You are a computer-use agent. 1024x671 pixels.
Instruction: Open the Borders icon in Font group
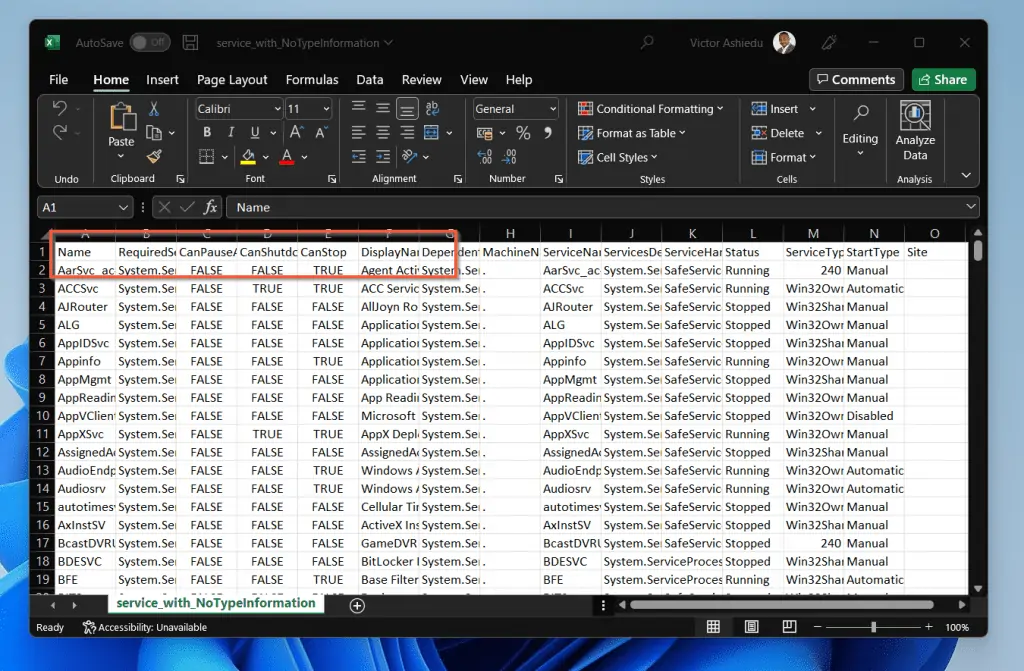206,157
